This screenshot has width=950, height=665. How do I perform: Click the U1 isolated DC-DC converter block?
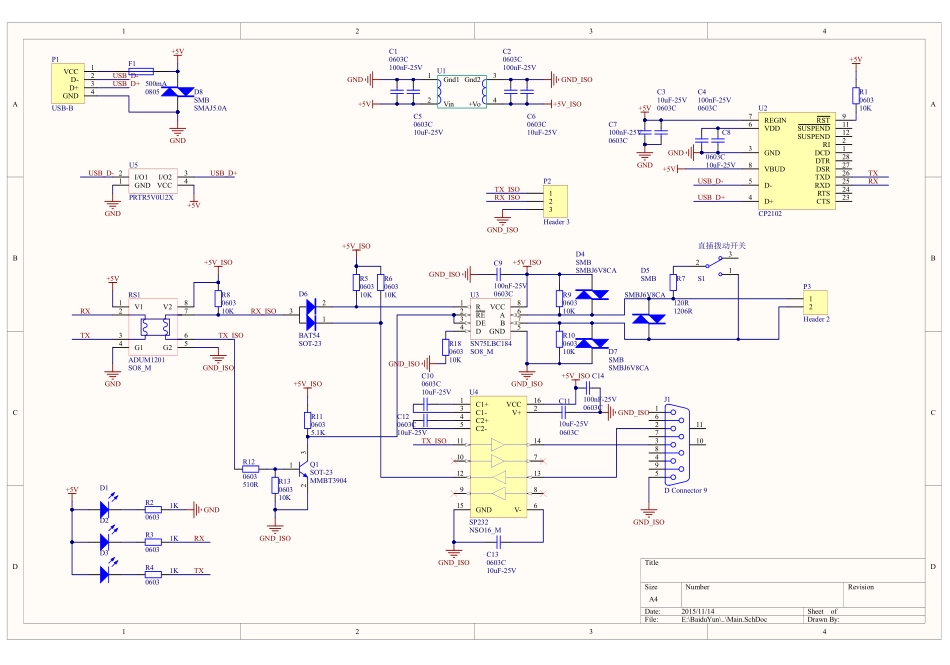pyautogui.click(x=462, y=91)
